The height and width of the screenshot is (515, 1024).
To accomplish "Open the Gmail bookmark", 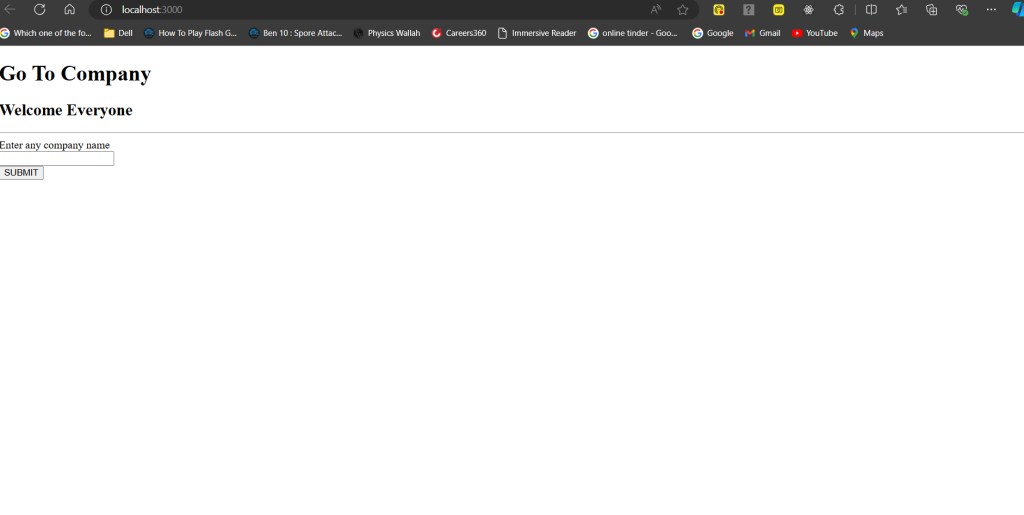I will pyautogui.click(x=762, y=33).
